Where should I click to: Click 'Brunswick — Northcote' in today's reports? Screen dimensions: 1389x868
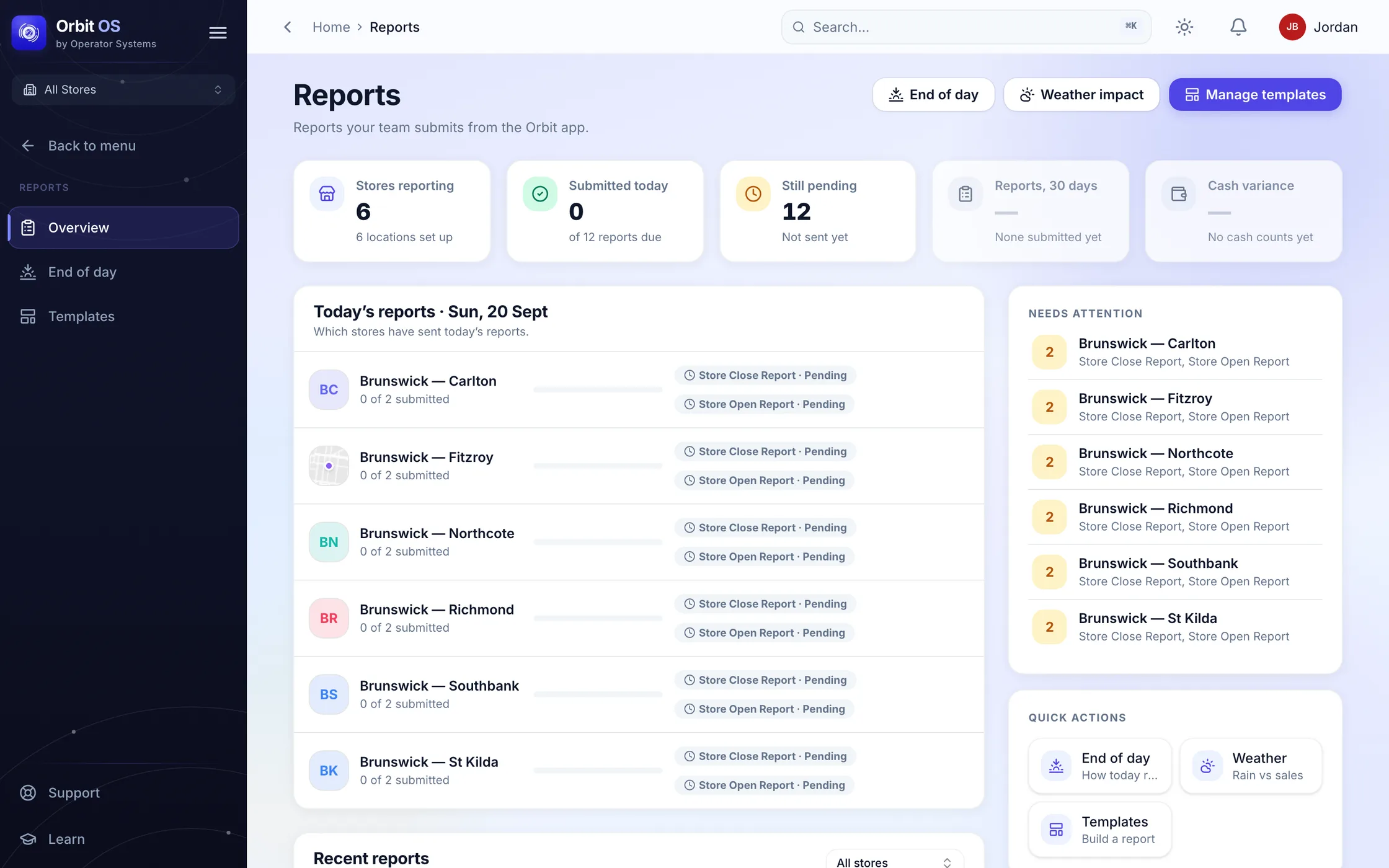click(437, 533)
